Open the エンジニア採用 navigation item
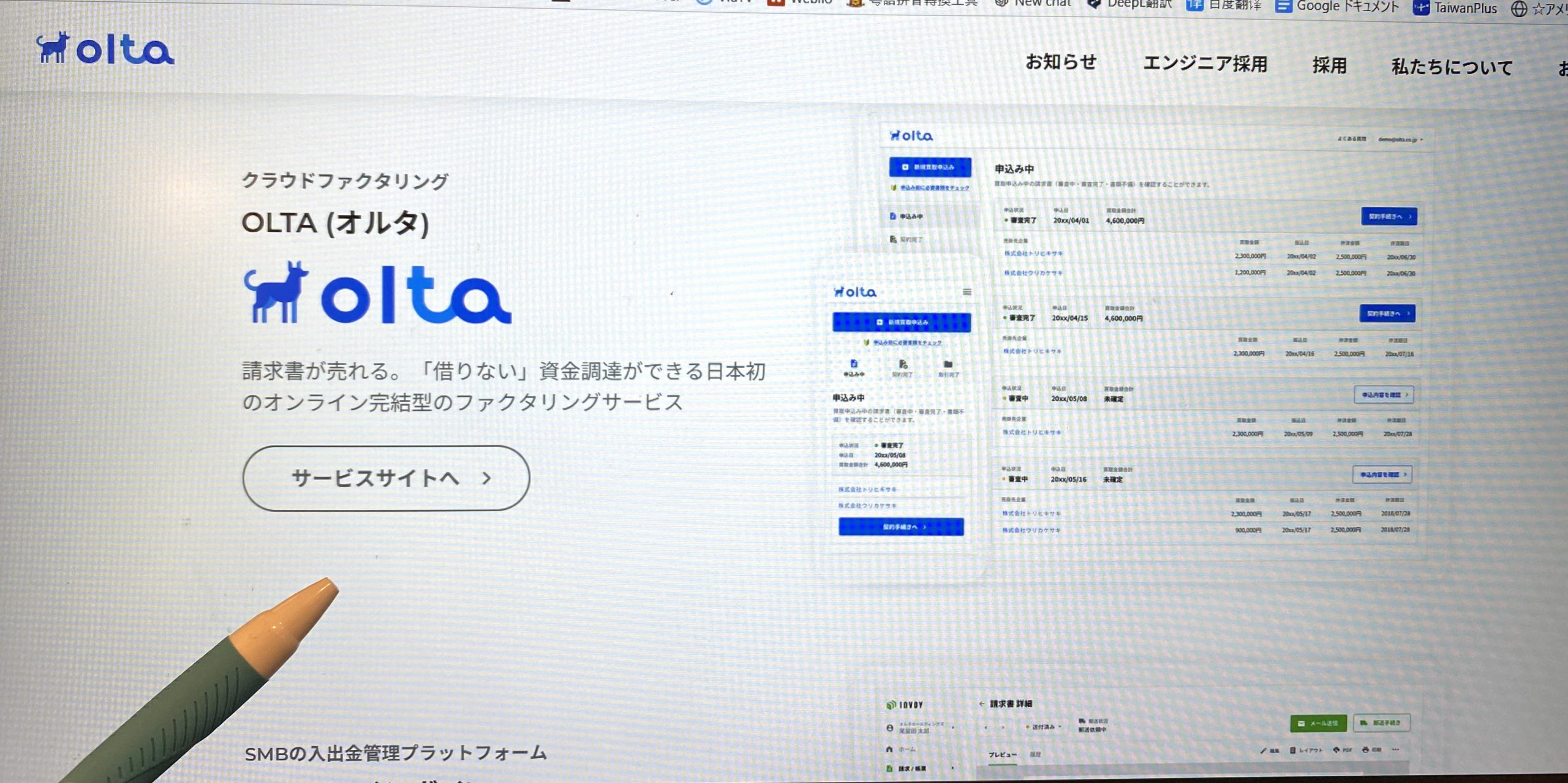Screen dimensions: 1568x783 pyautogui.click(x=1205, y=64)
